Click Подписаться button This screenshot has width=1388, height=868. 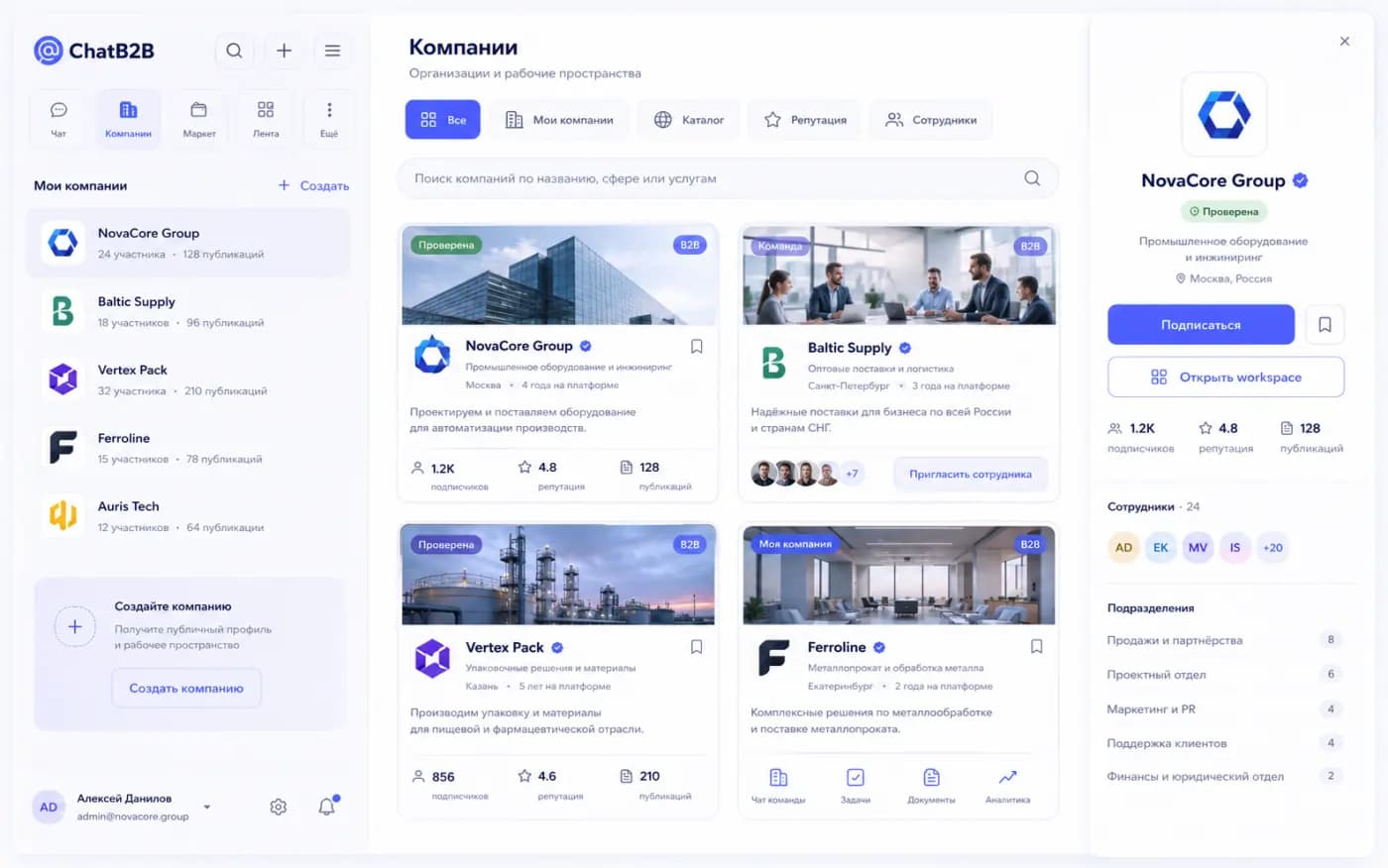1201,324
